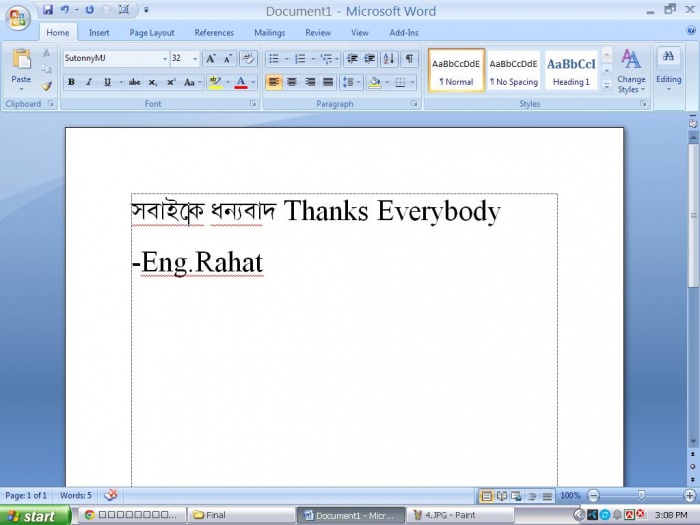This screenshot has width=700, height=525.
Task: Click the Windows start button
Action: pos(36,516)
